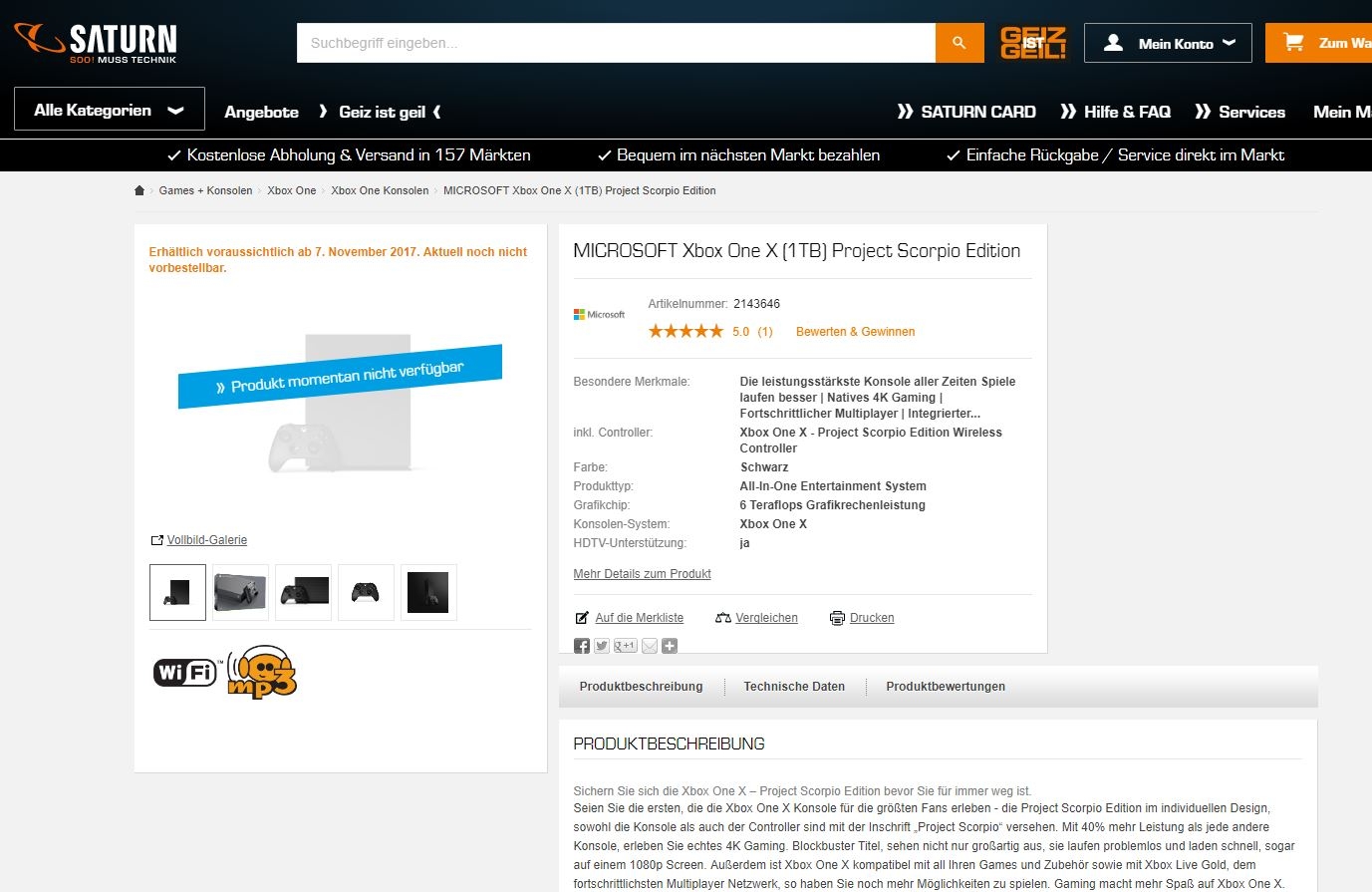The height and width of the screenshot is (892, 1372).
Task: Open the Mein Konto dropdown
Action: [1168, 43]
